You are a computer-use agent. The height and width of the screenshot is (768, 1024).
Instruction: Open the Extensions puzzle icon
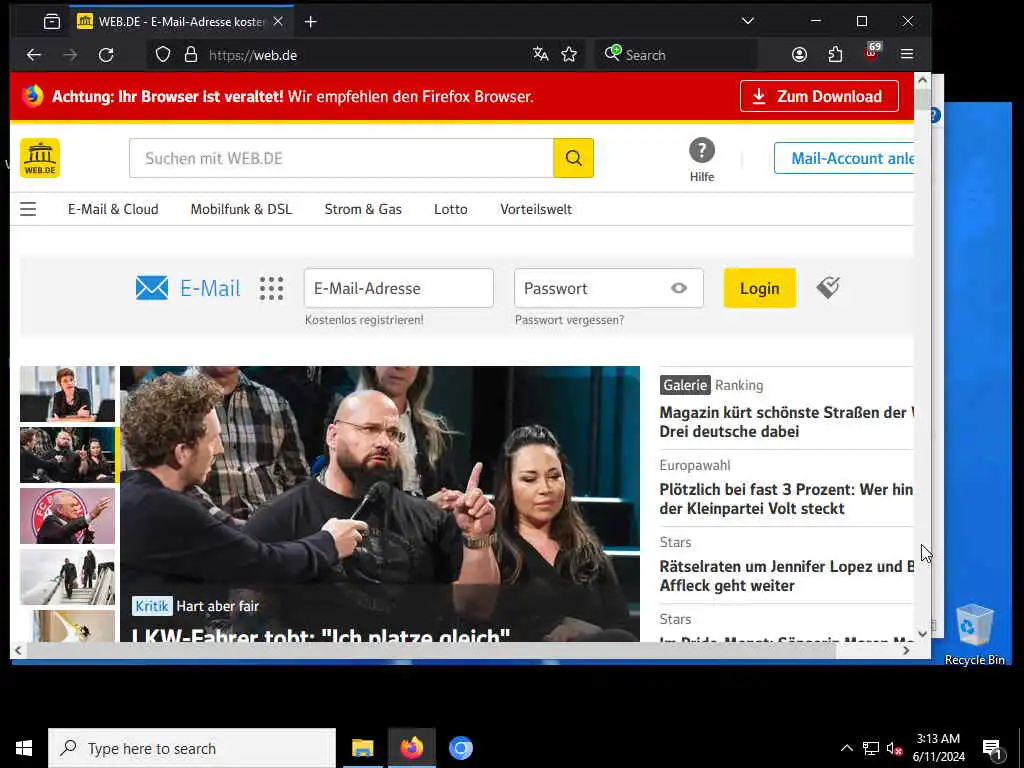tap(835, 55)
